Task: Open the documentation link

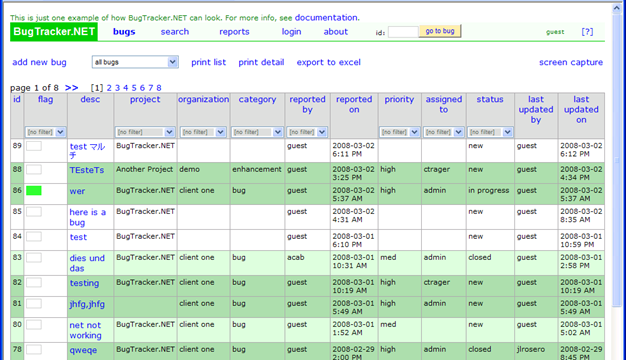Action: click(x=326, y=18)
